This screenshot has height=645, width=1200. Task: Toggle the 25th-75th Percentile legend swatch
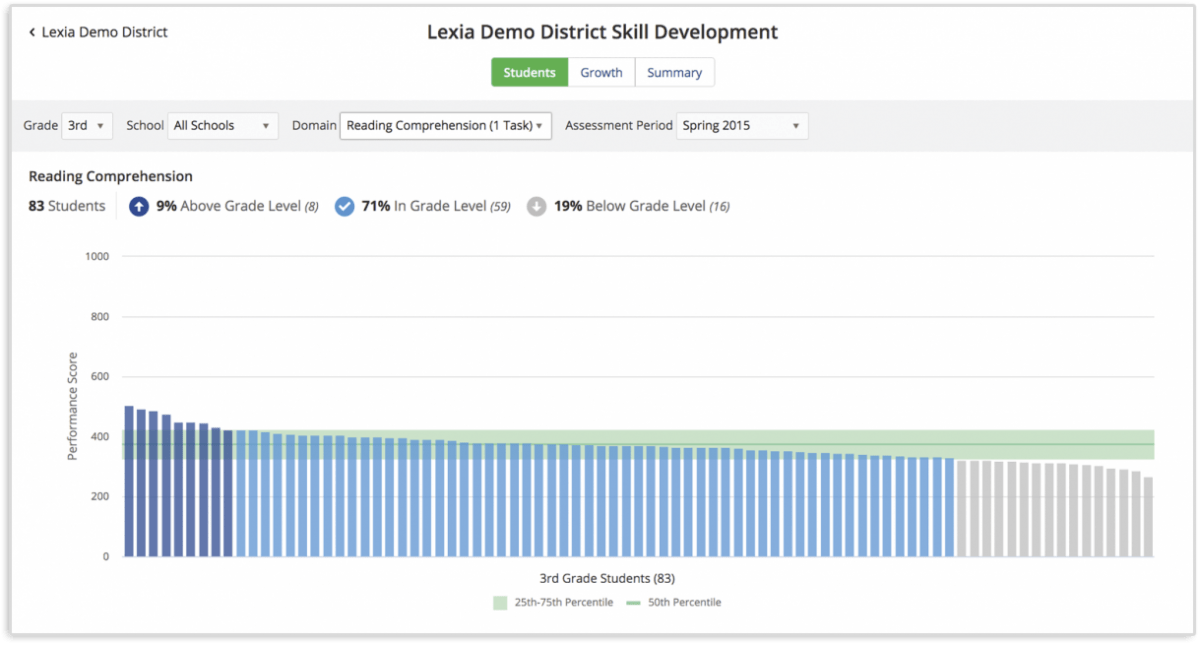point(500,602)
